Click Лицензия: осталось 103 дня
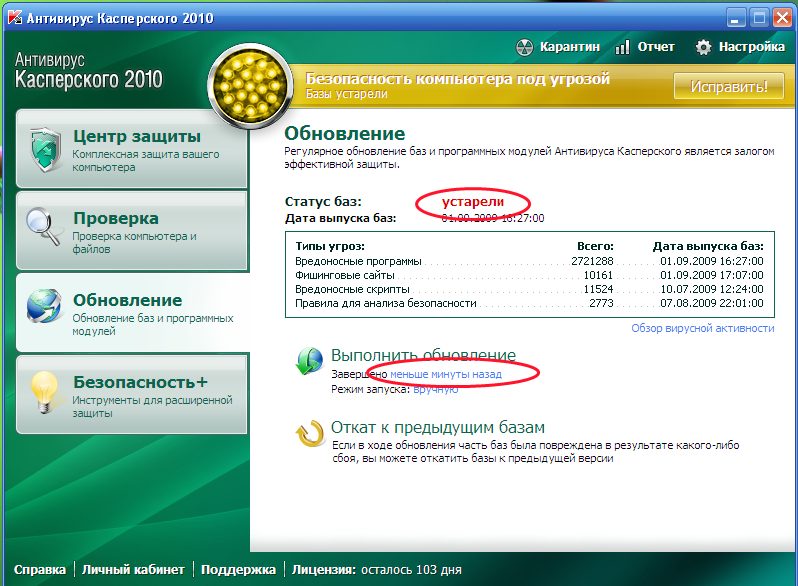This screenshot has width=798, height=586. click(377, 569)
